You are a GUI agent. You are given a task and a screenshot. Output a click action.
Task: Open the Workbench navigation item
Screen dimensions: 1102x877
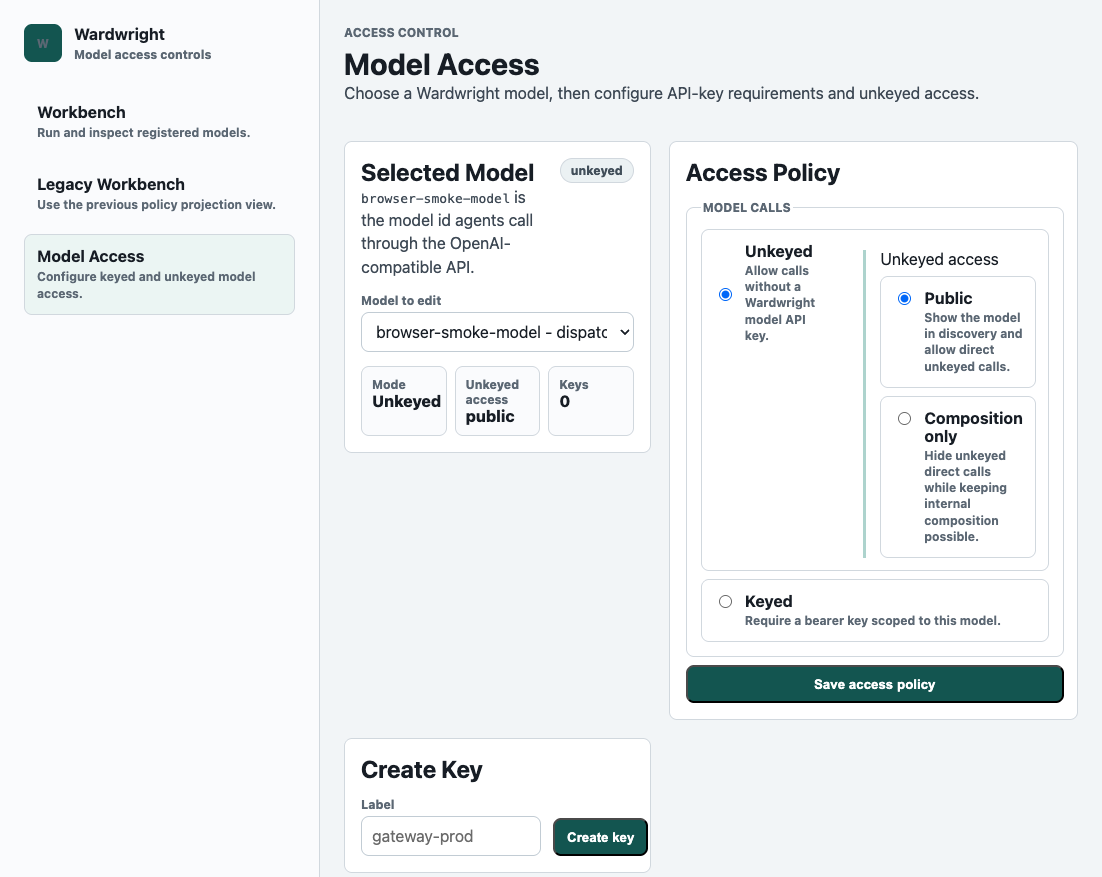click(x=159, y=122)
